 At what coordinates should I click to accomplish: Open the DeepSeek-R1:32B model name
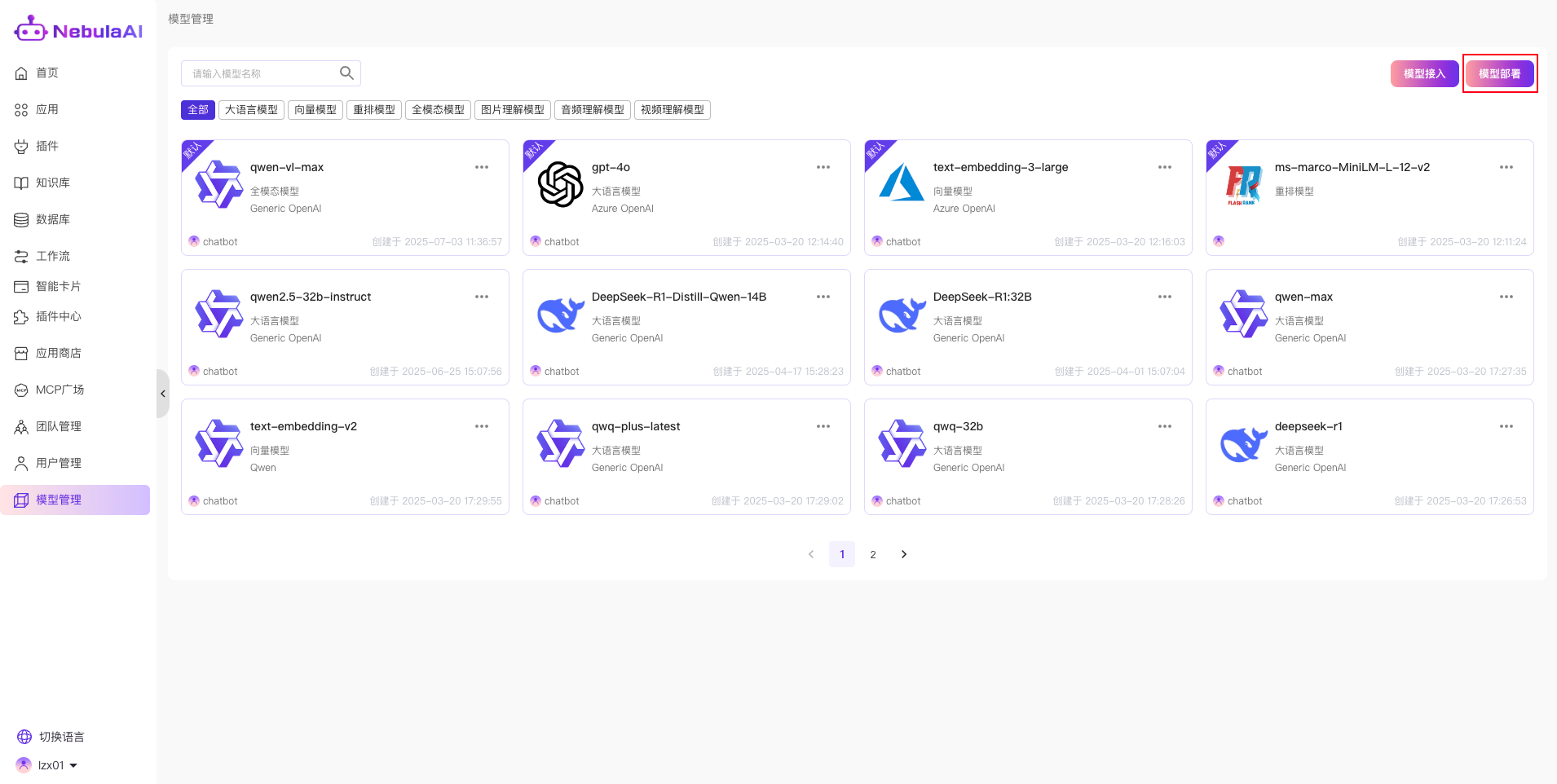coord(982,297)
